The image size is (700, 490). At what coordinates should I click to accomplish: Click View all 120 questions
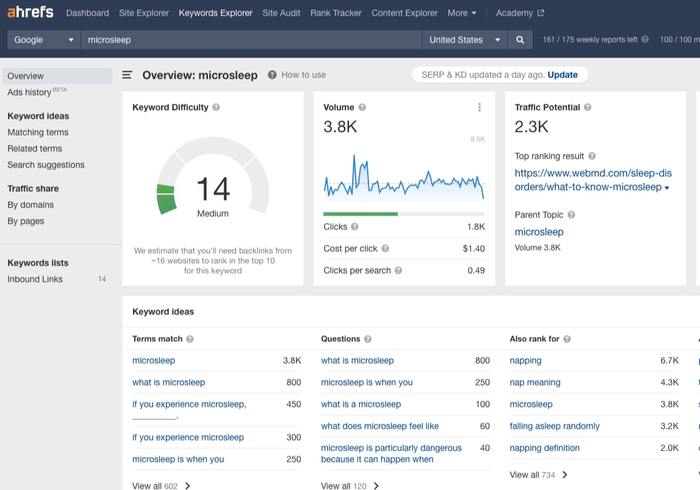click(x=344, y=486)
